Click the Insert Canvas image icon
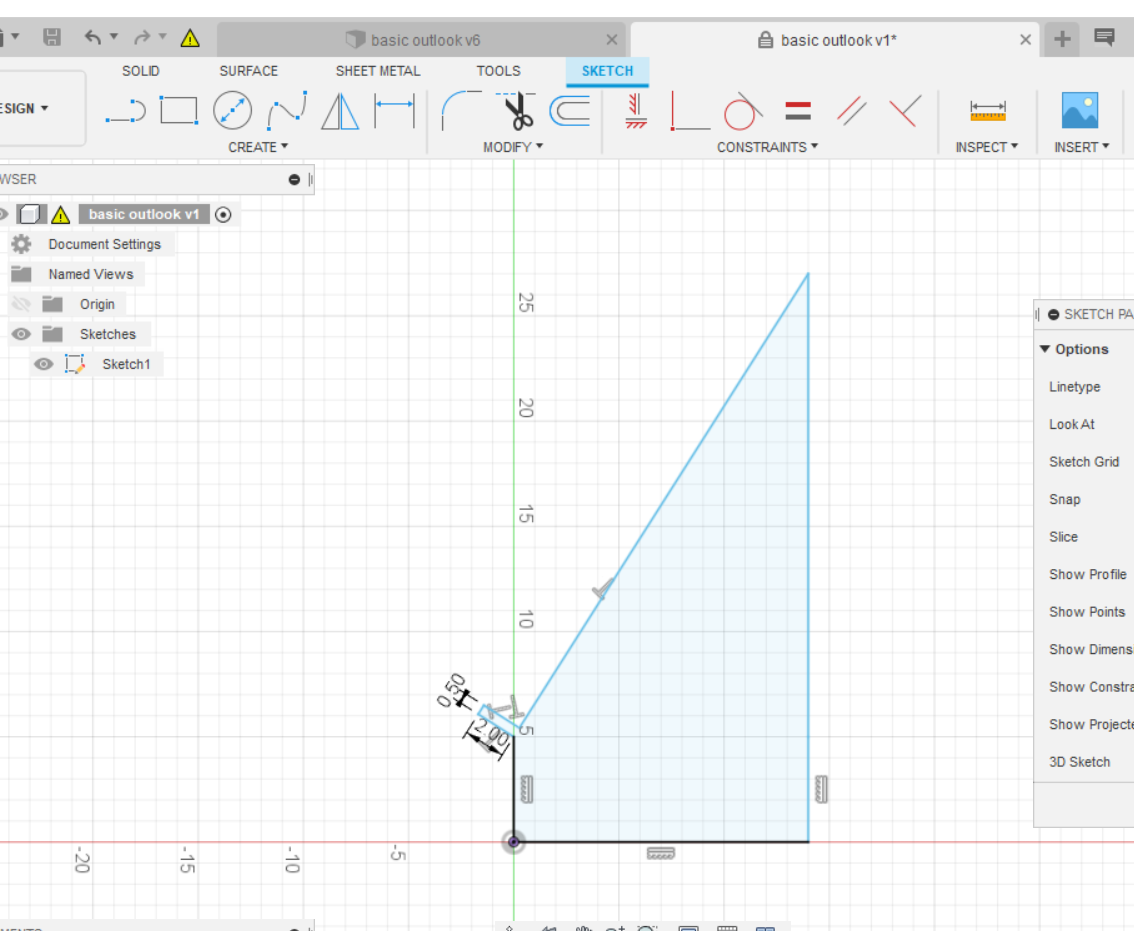This screenshot has width=1134, height=931. 1080,111
